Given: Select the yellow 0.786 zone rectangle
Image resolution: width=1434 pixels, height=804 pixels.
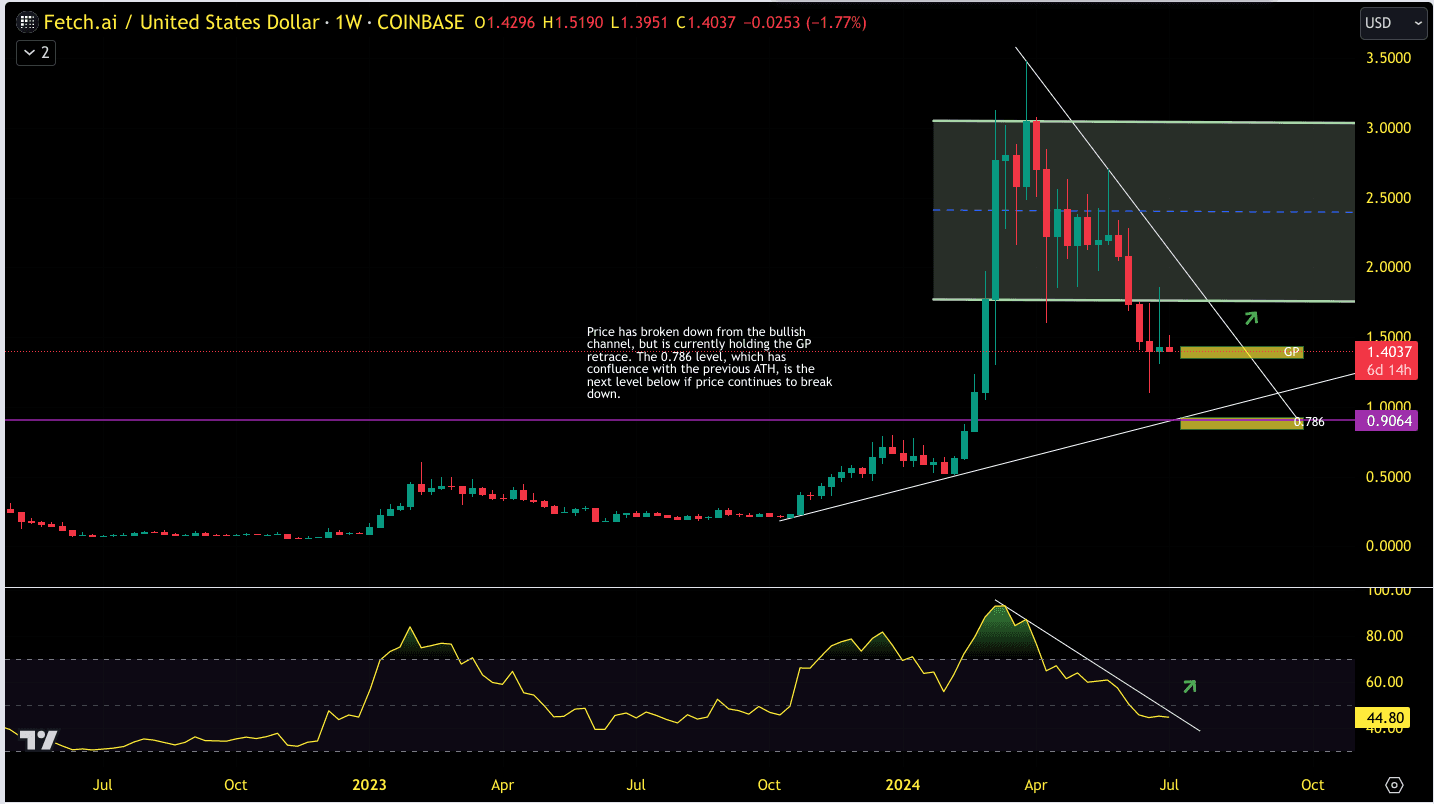Looking at the screenshot, I should (1241, 424).
